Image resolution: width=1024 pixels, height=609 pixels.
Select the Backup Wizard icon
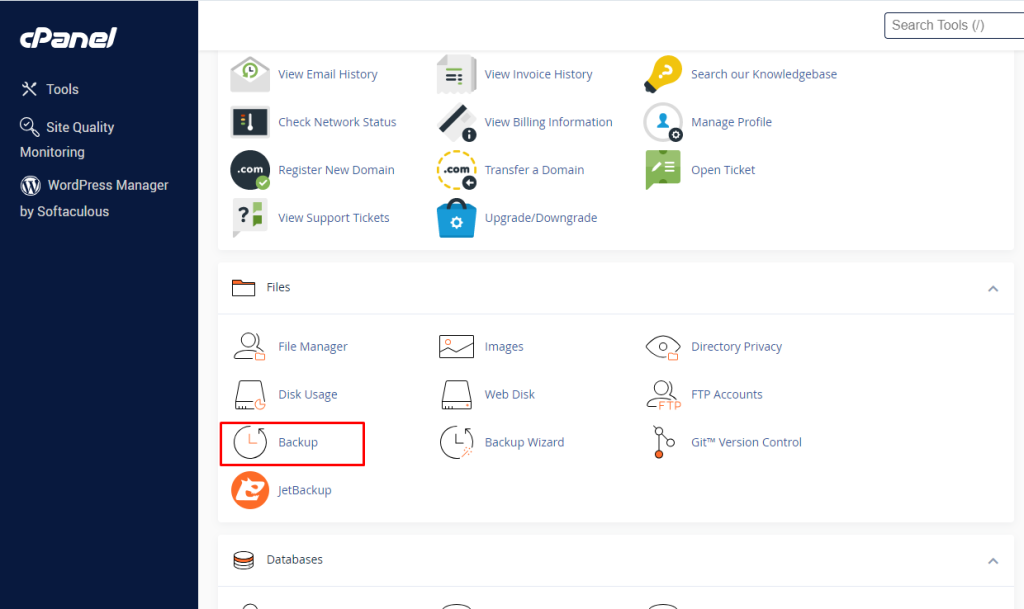[x=457, y=442]
